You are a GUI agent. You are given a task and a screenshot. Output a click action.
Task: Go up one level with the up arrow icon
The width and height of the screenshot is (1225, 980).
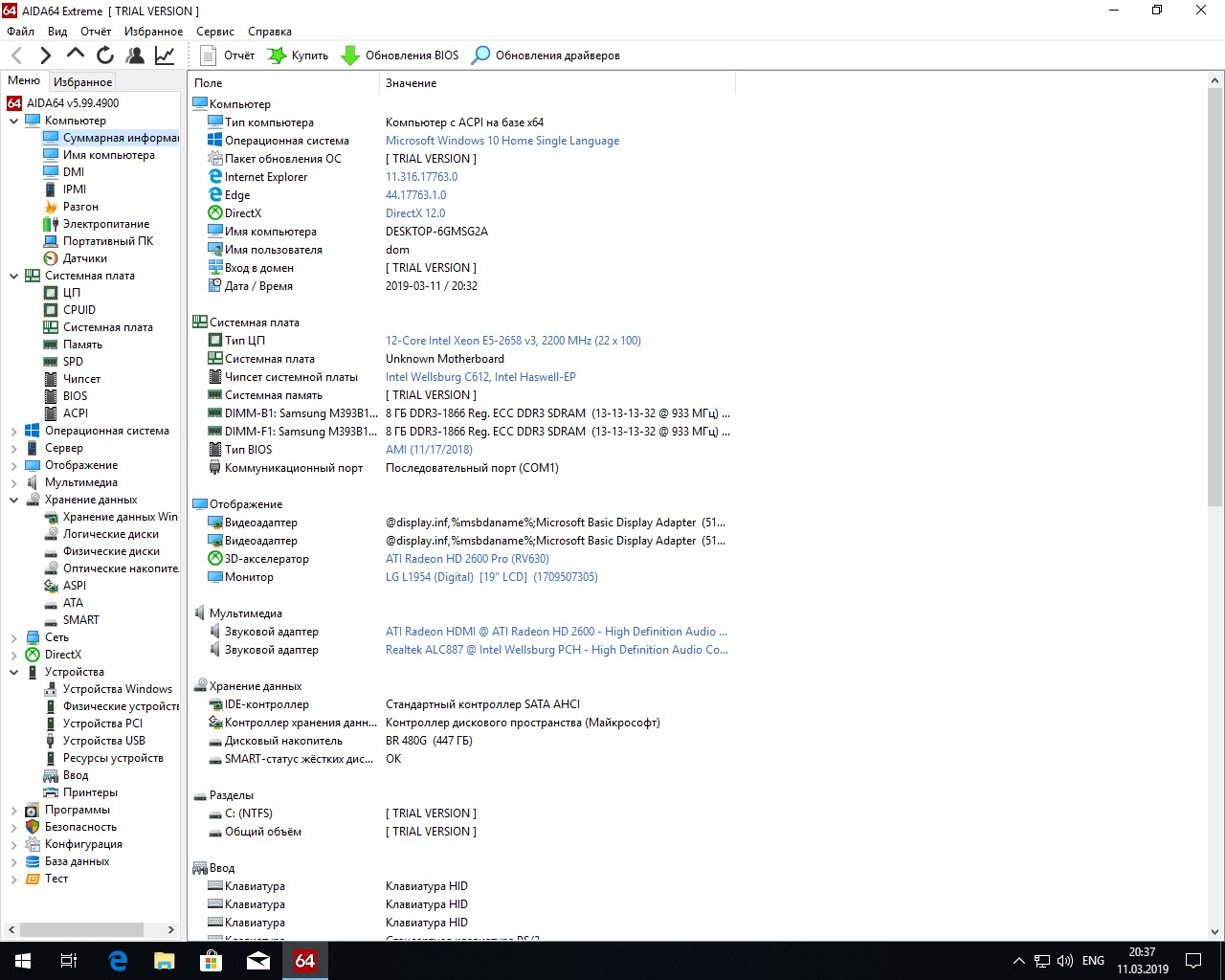[x=76, y=56]
